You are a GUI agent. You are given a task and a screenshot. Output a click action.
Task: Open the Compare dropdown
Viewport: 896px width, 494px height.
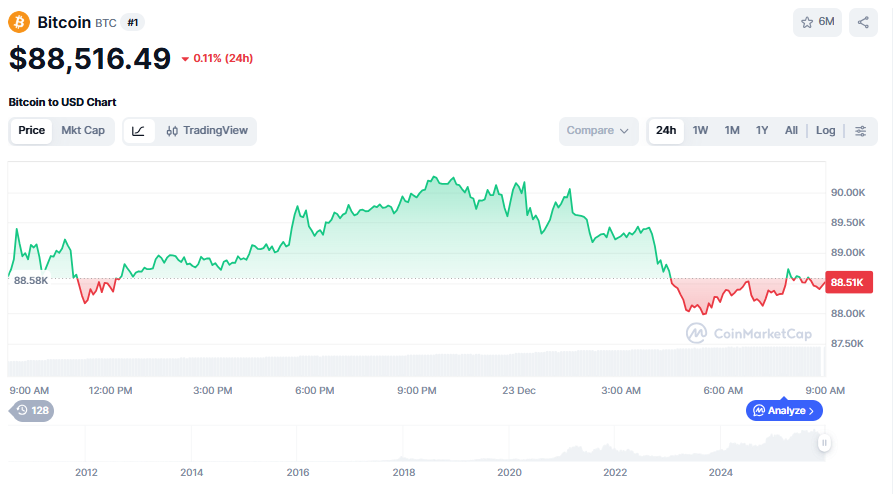point(598,131)
